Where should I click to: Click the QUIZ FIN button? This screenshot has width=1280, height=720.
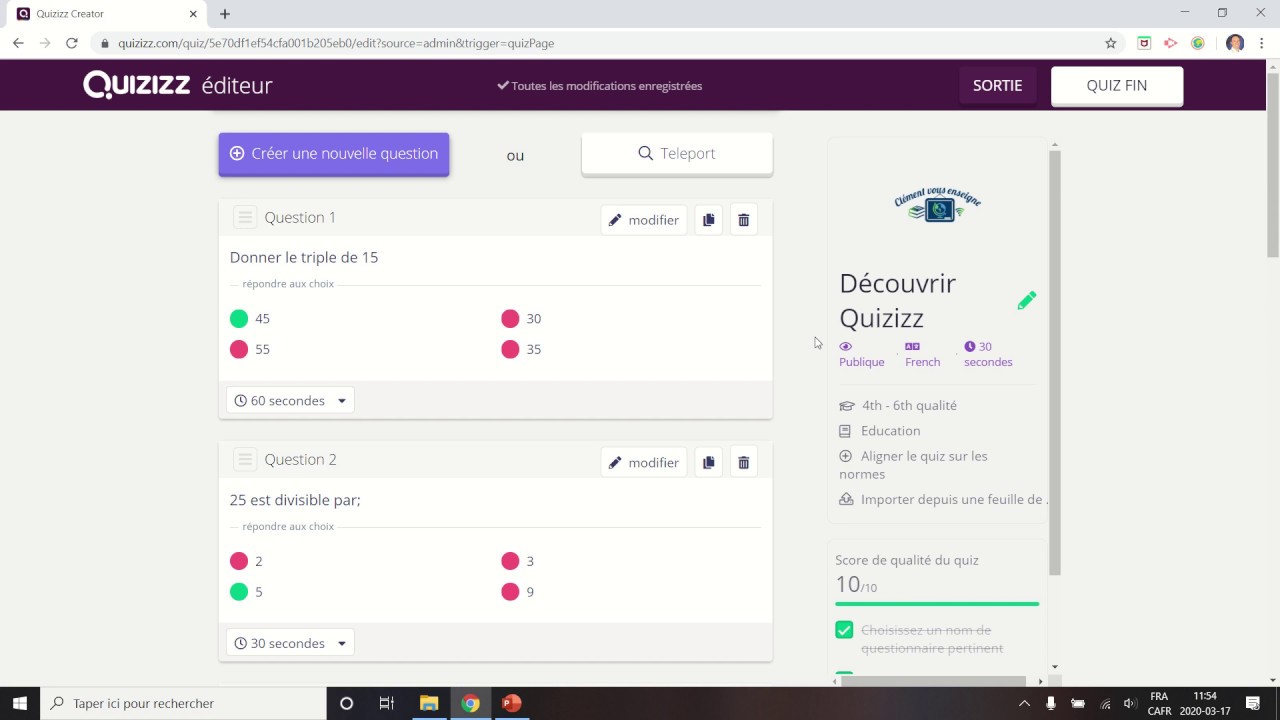(x=1117, y=86)
